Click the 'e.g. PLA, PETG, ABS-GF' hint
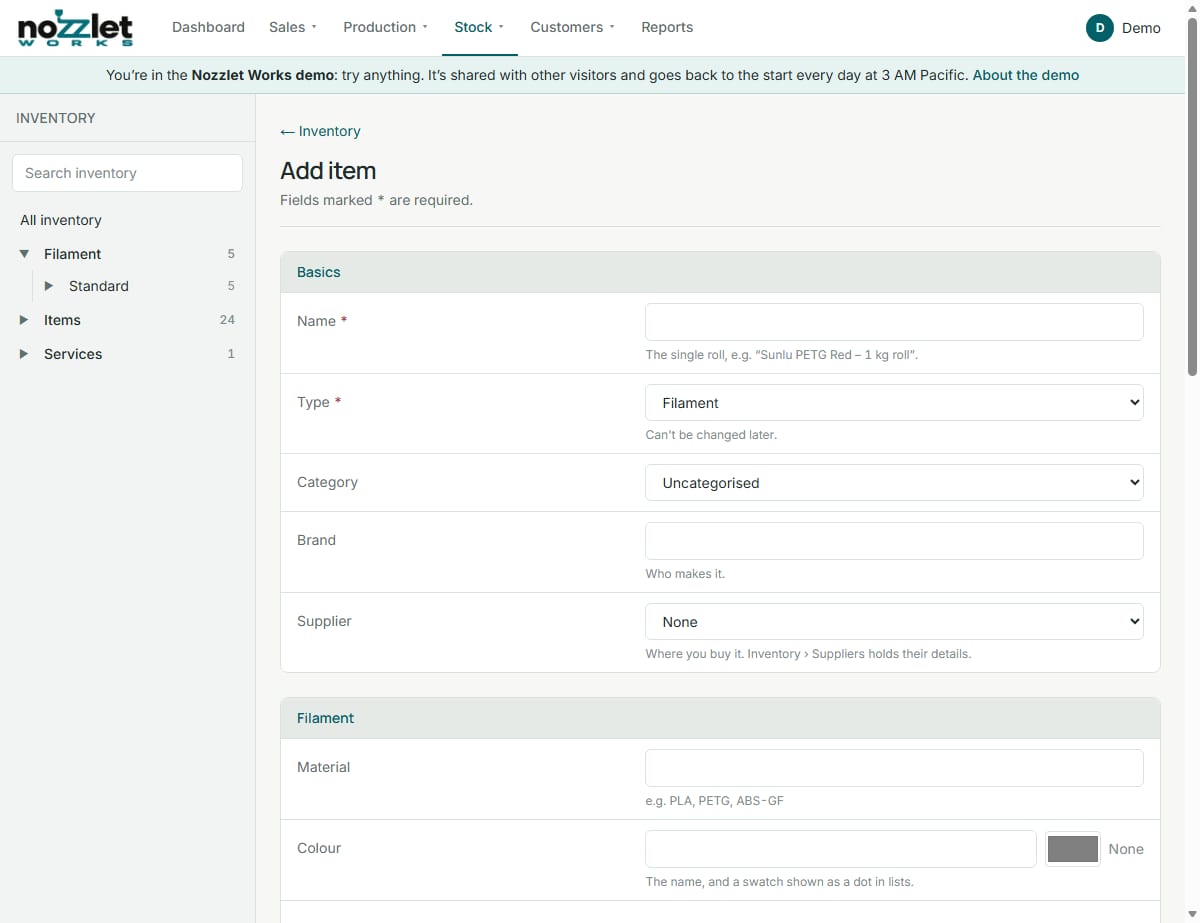The image size is (1200, 923). pos(715,801)
